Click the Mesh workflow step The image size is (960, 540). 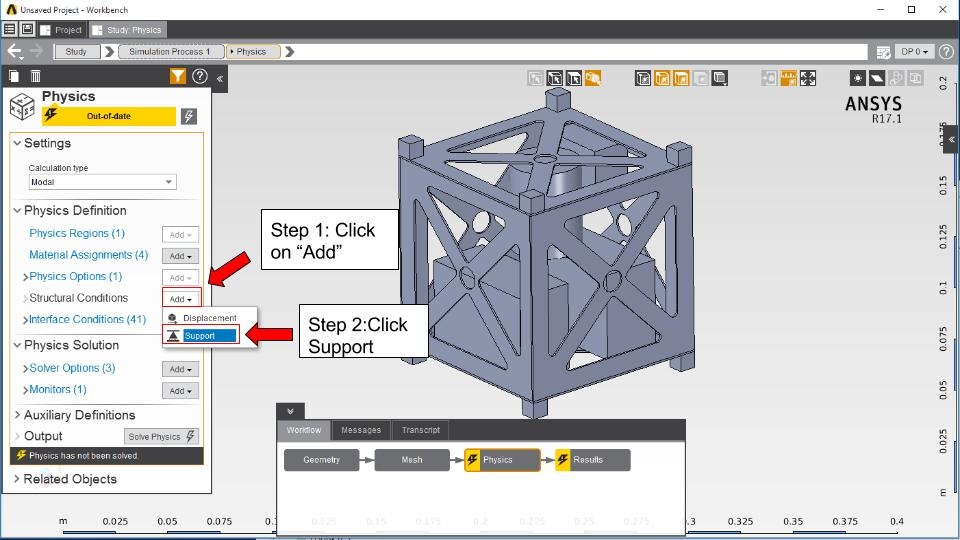tap(412, 460)
